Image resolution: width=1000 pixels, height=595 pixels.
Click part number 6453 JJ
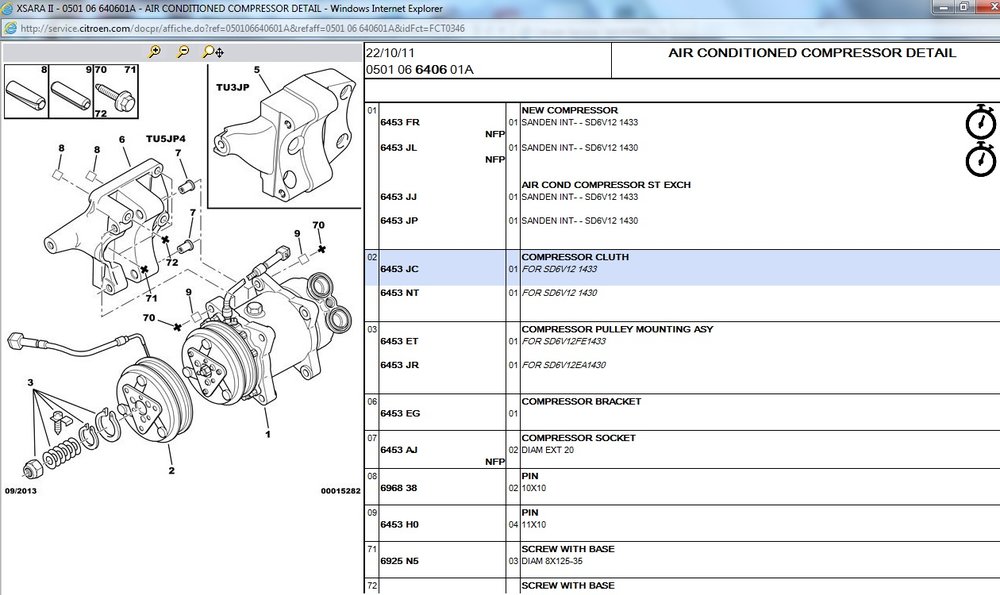pos(399,197)
